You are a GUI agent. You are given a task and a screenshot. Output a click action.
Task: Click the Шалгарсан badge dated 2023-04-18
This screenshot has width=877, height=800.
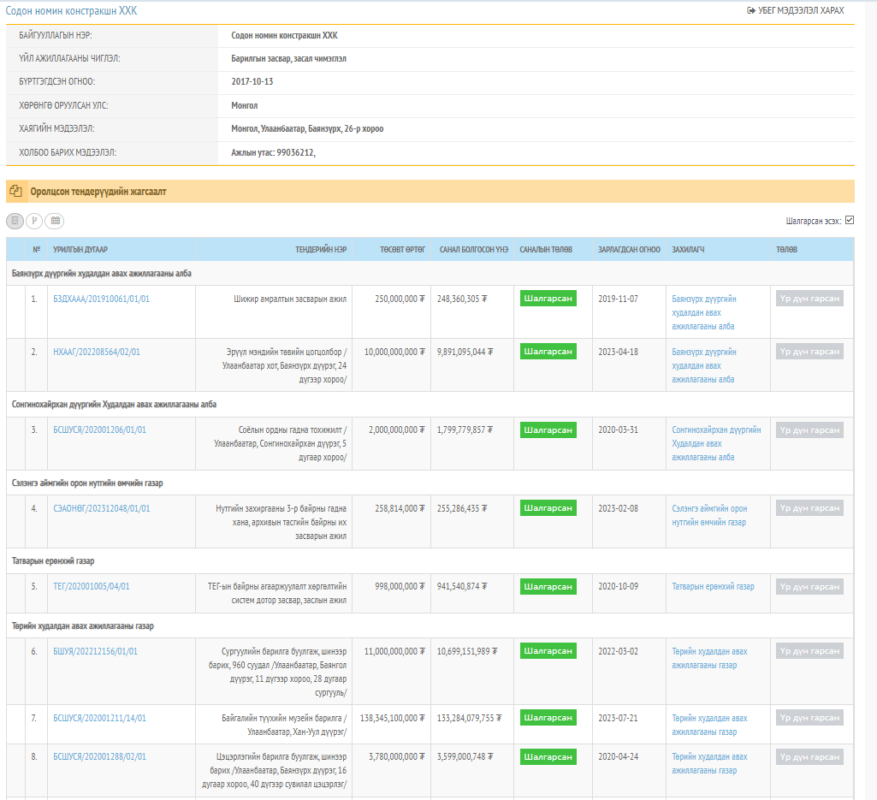[548, 352]
